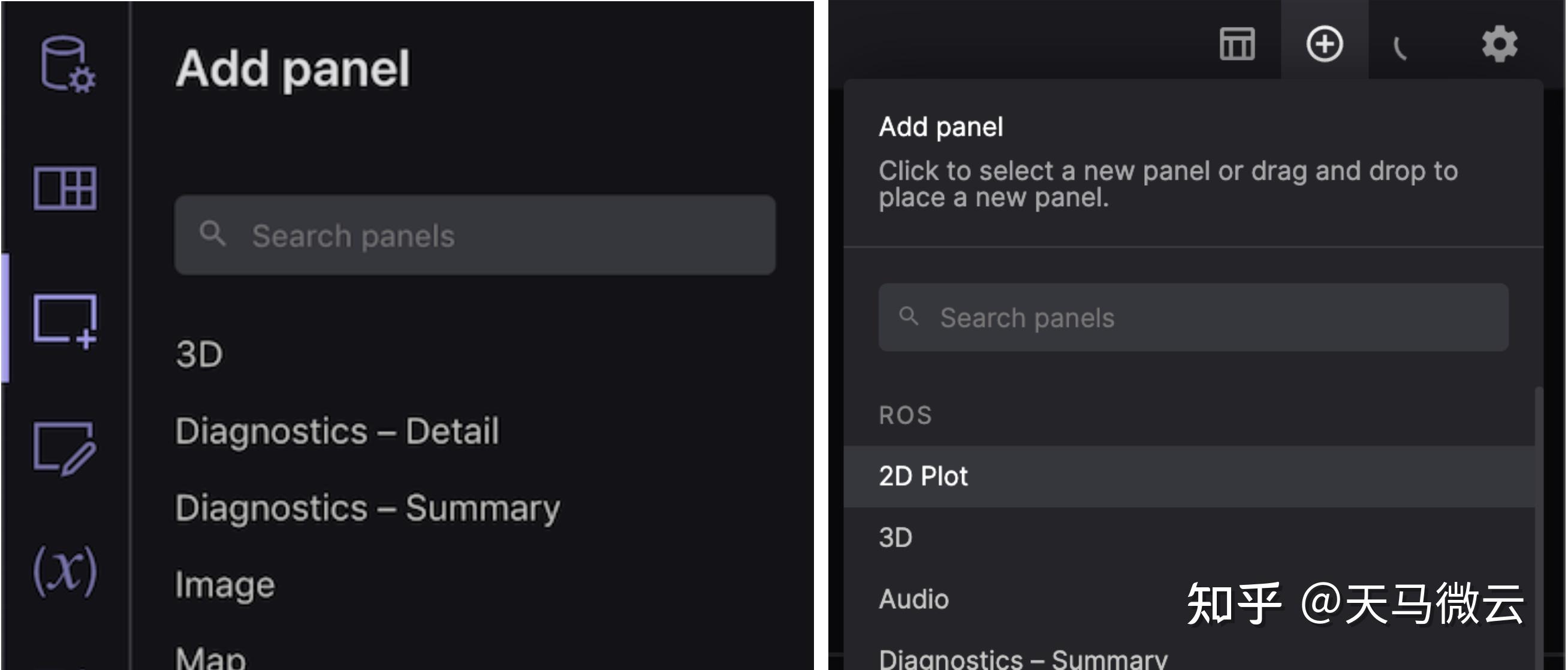
Task: Open the Panel settings edit icon
Action: click(x=65, y=448)
